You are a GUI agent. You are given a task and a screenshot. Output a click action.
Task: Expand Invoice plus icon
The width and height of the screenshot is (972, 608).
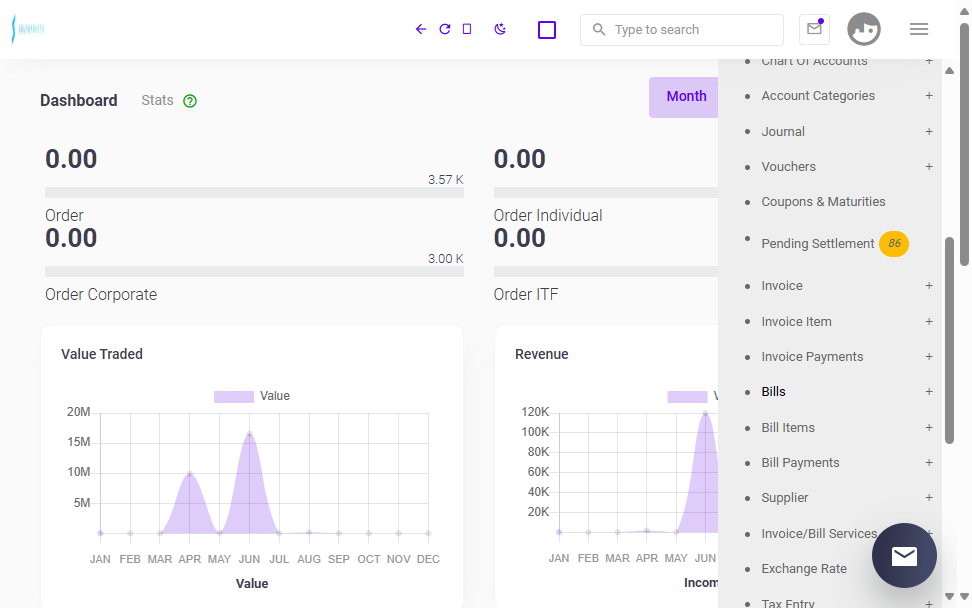pyautogui.click(x=929, y=286)
